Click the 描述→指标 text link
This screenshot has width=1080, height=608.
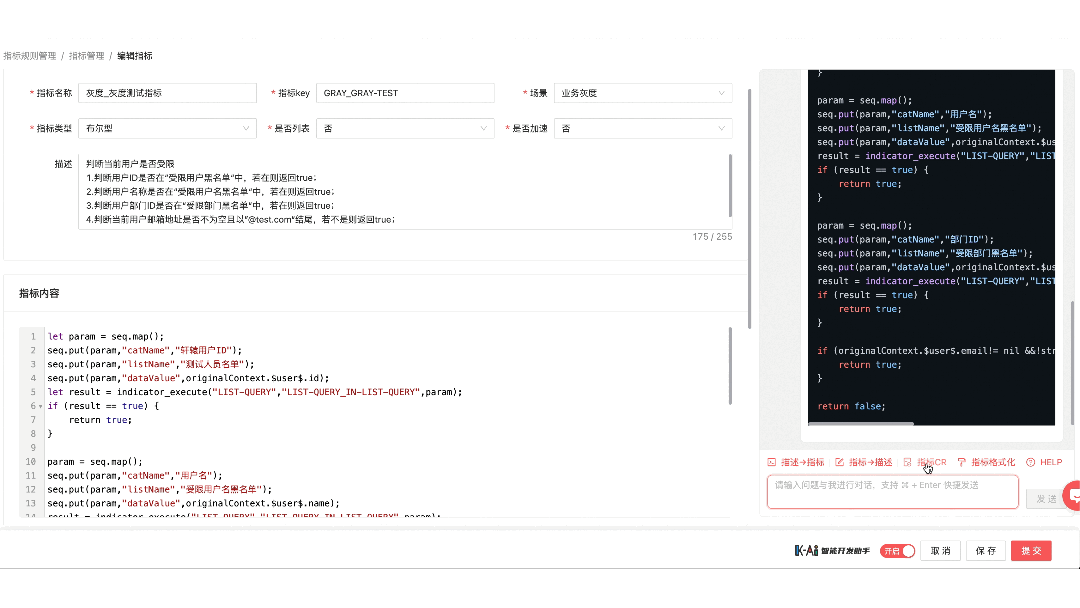(802, 462)
